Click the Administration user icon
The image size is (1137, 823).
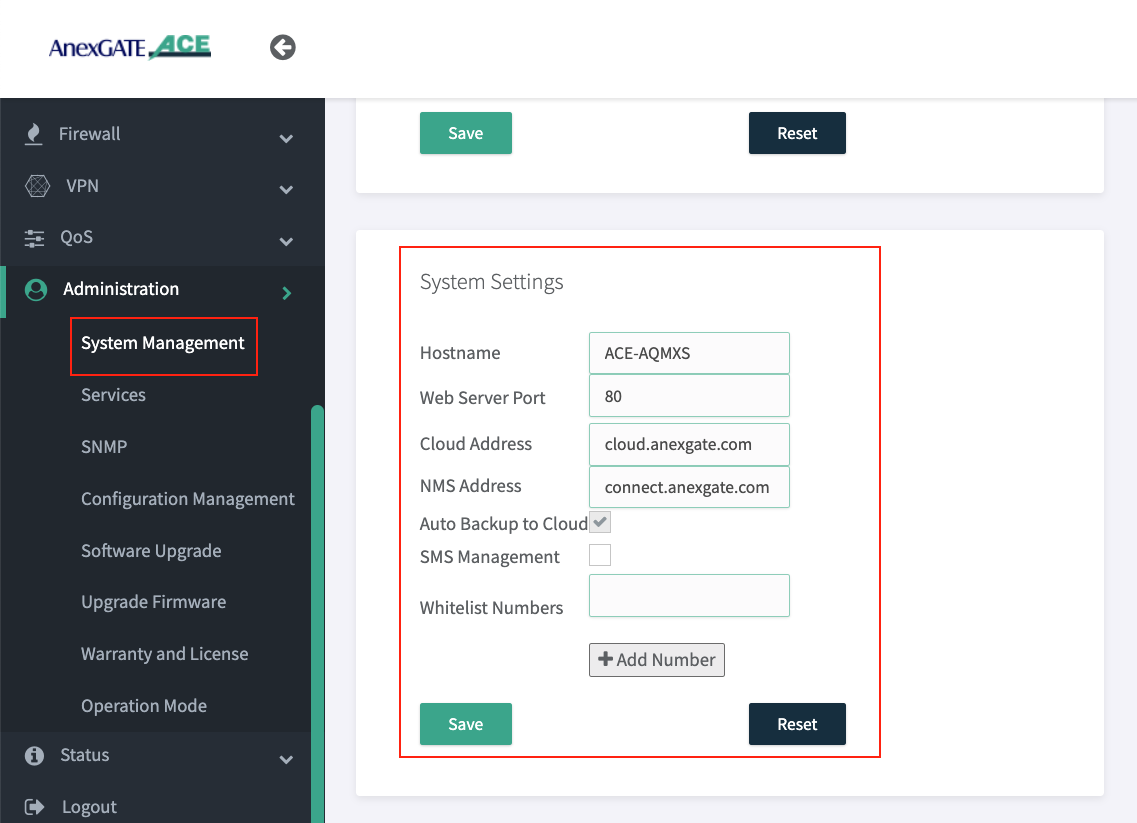tap(36, 290)
